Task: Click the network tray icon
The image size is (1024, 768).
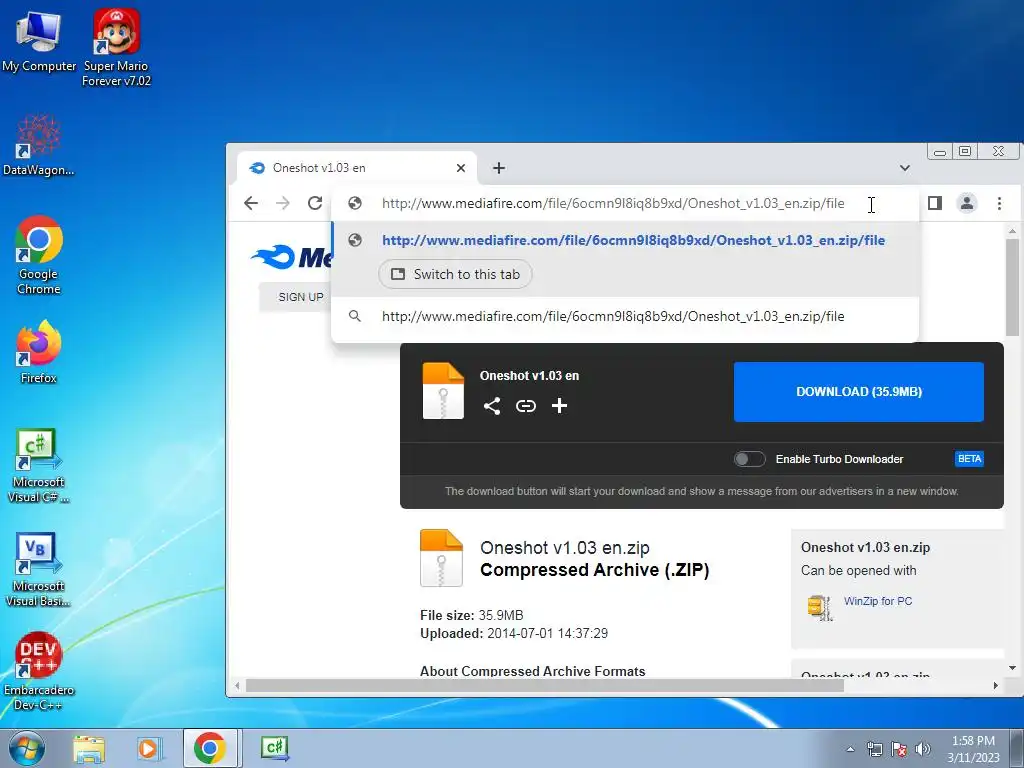Action: (x=874, y=749)
